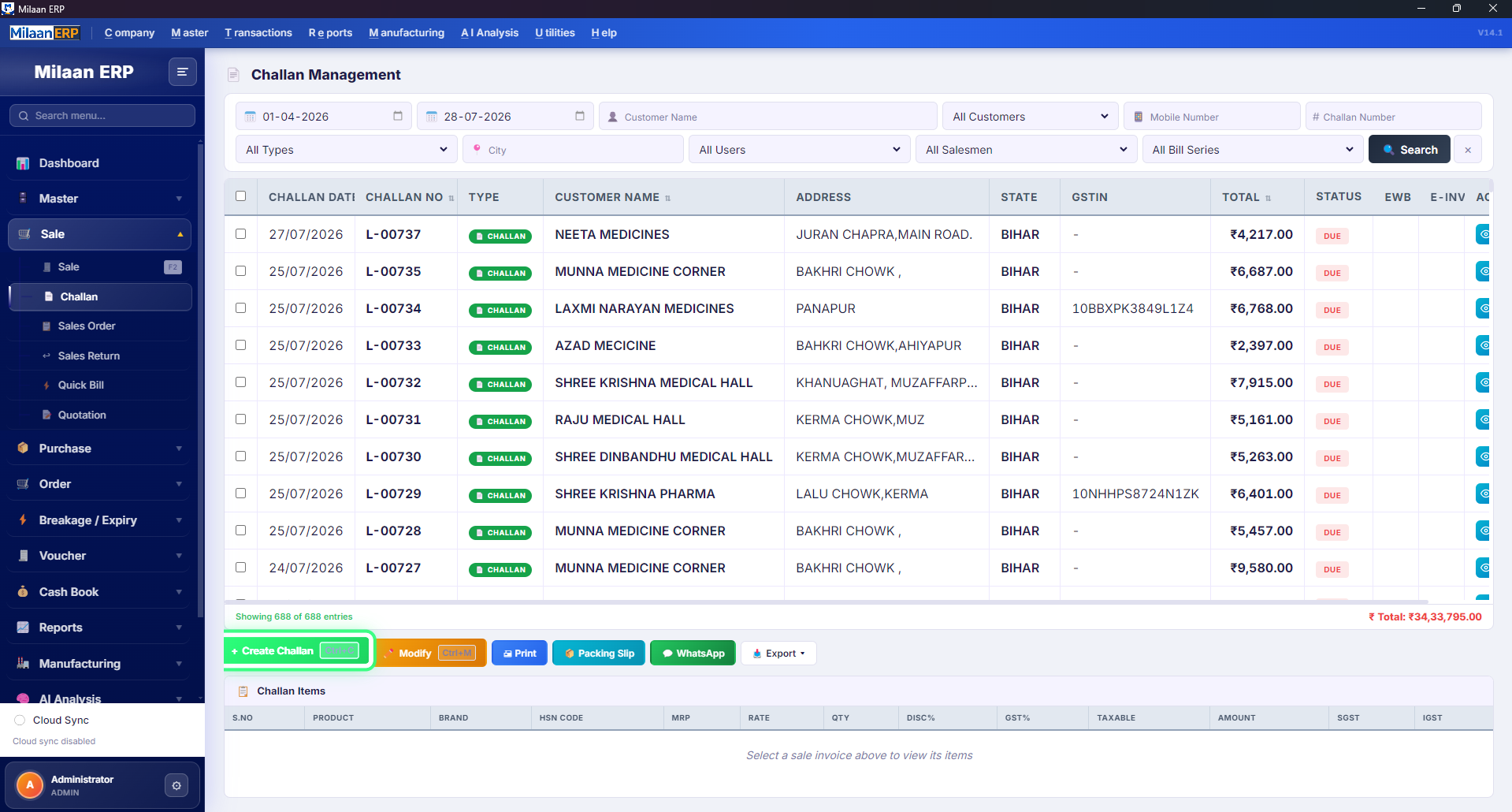1512x812 pixels.
Task: View challan L-00731 using eye icon
Action: point(1483,419)
